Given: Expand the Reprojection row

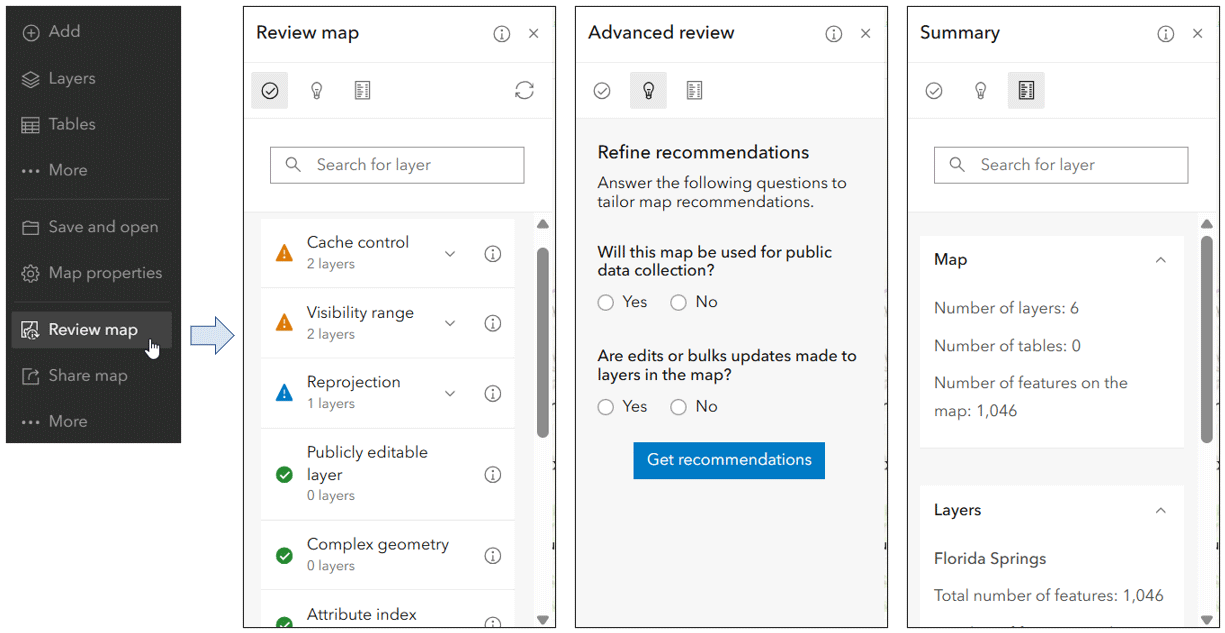Looking at the screenshot, I should [450, 393].
